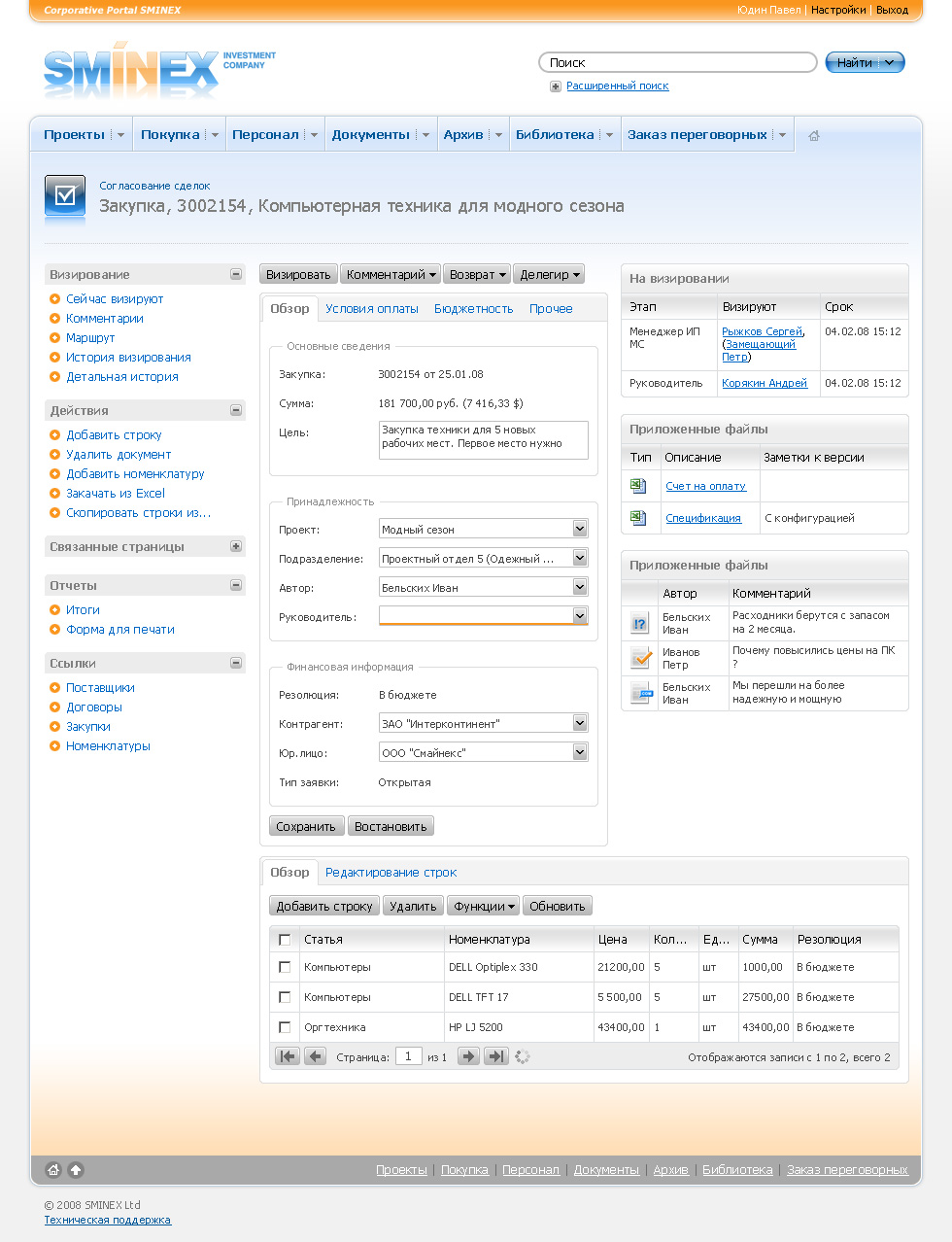Open the Проект dropdown showing Модный сезон

click(x=579, y=528)
